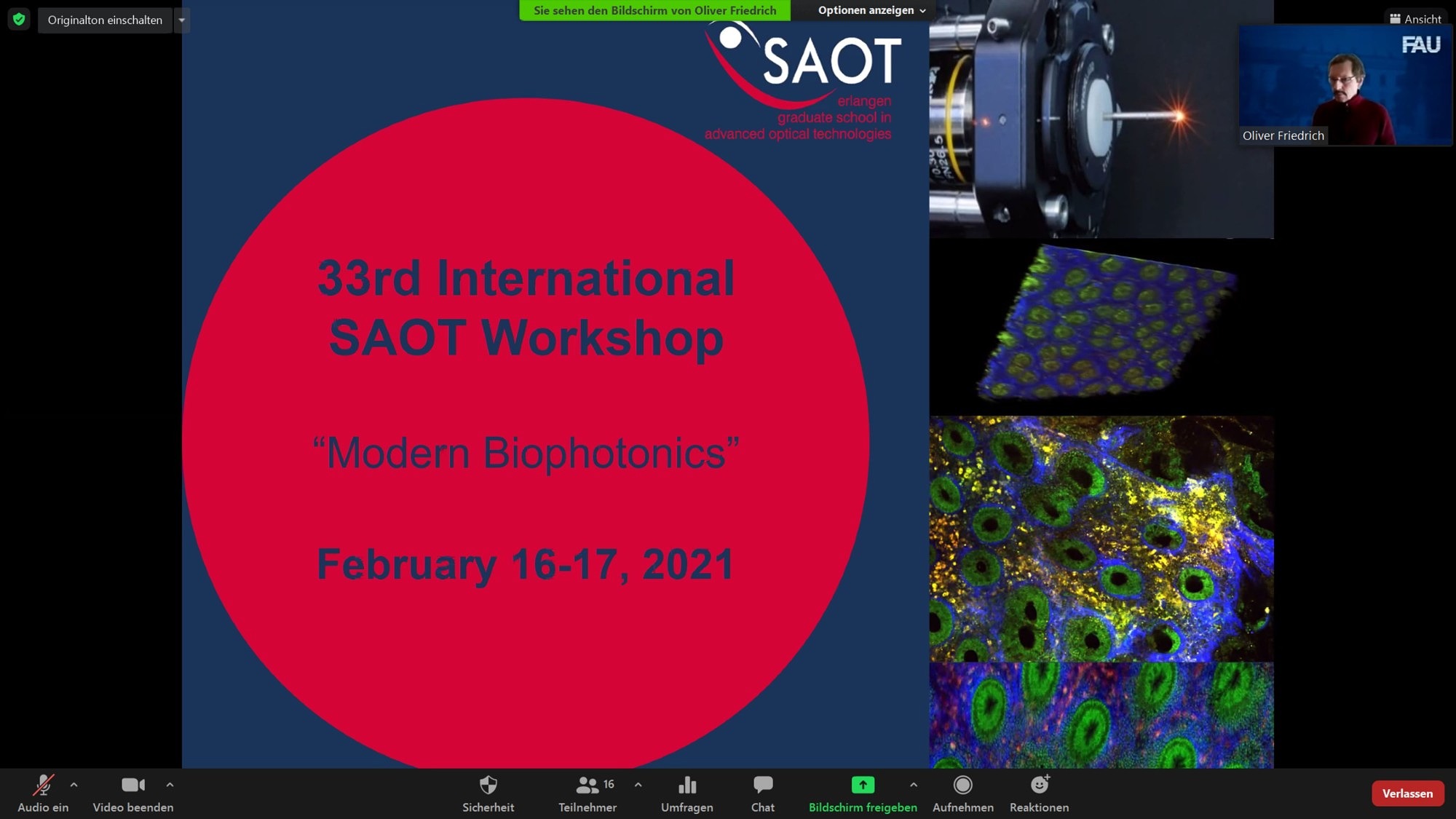Leave the meeting with Verlassen
This screenshot has width=1456, height=819.
click(x=1407, y=794)
